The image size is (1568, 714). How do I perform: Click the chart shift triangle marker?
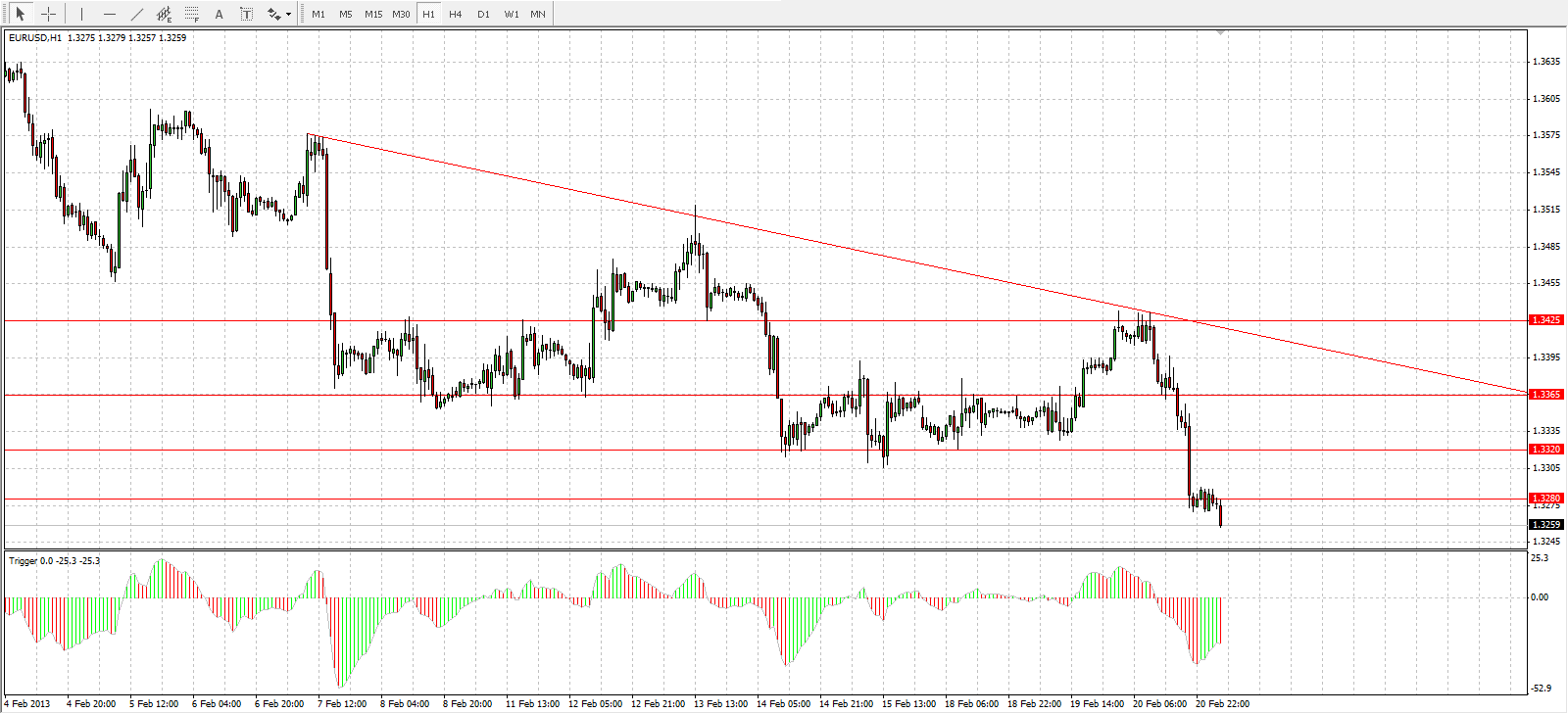[1220, 33]
